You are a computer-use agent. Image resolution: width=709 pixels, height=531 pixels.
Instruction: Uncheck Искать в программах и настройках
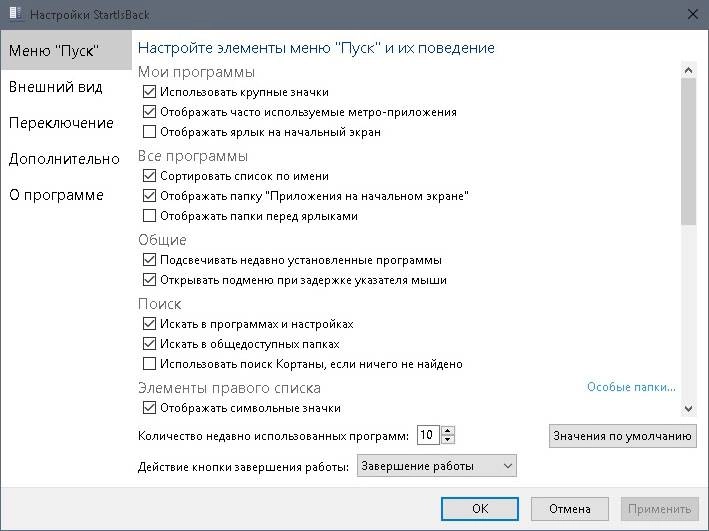pos(149,324)
